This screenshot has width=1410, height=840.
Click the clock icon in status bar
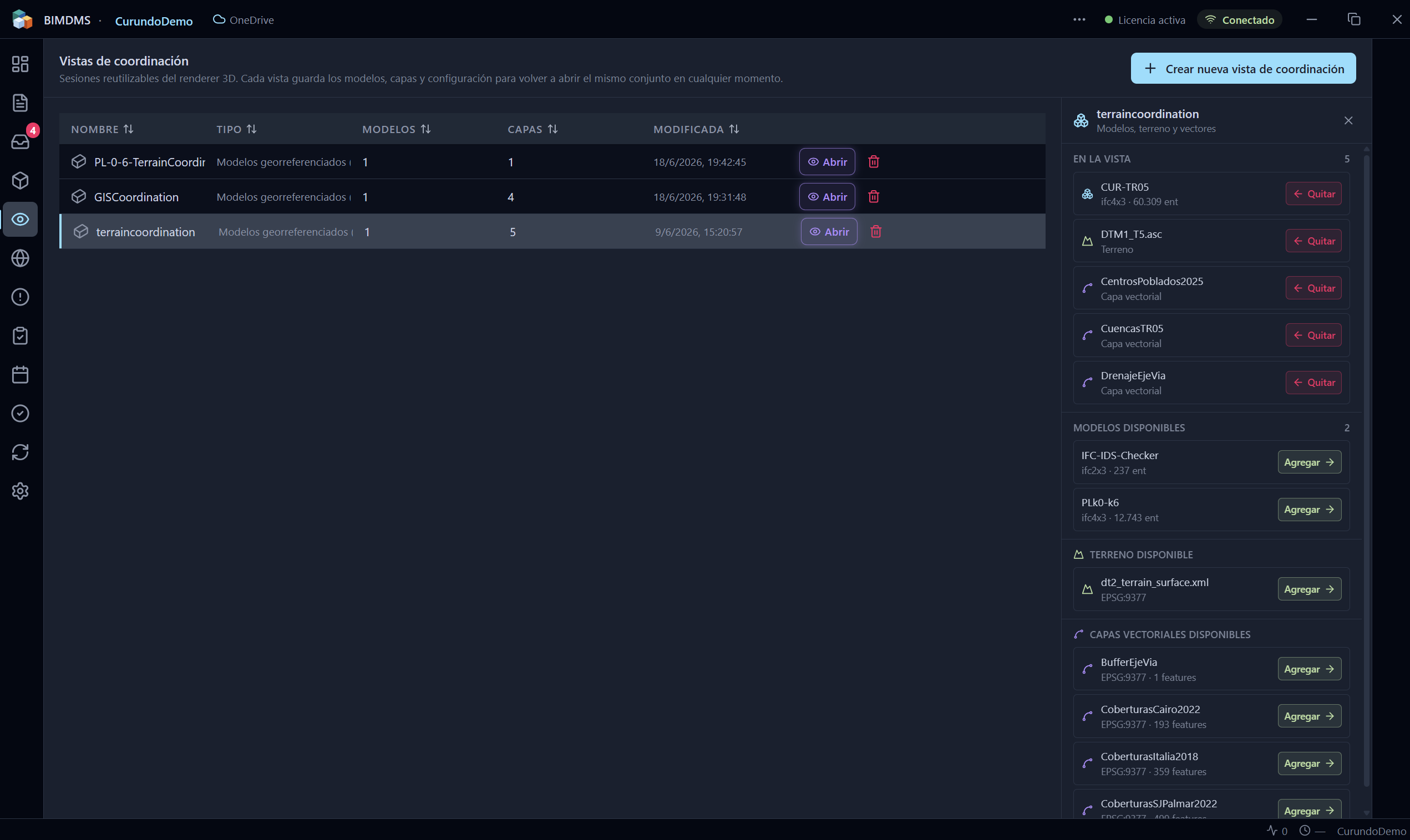coord(1305,831)
